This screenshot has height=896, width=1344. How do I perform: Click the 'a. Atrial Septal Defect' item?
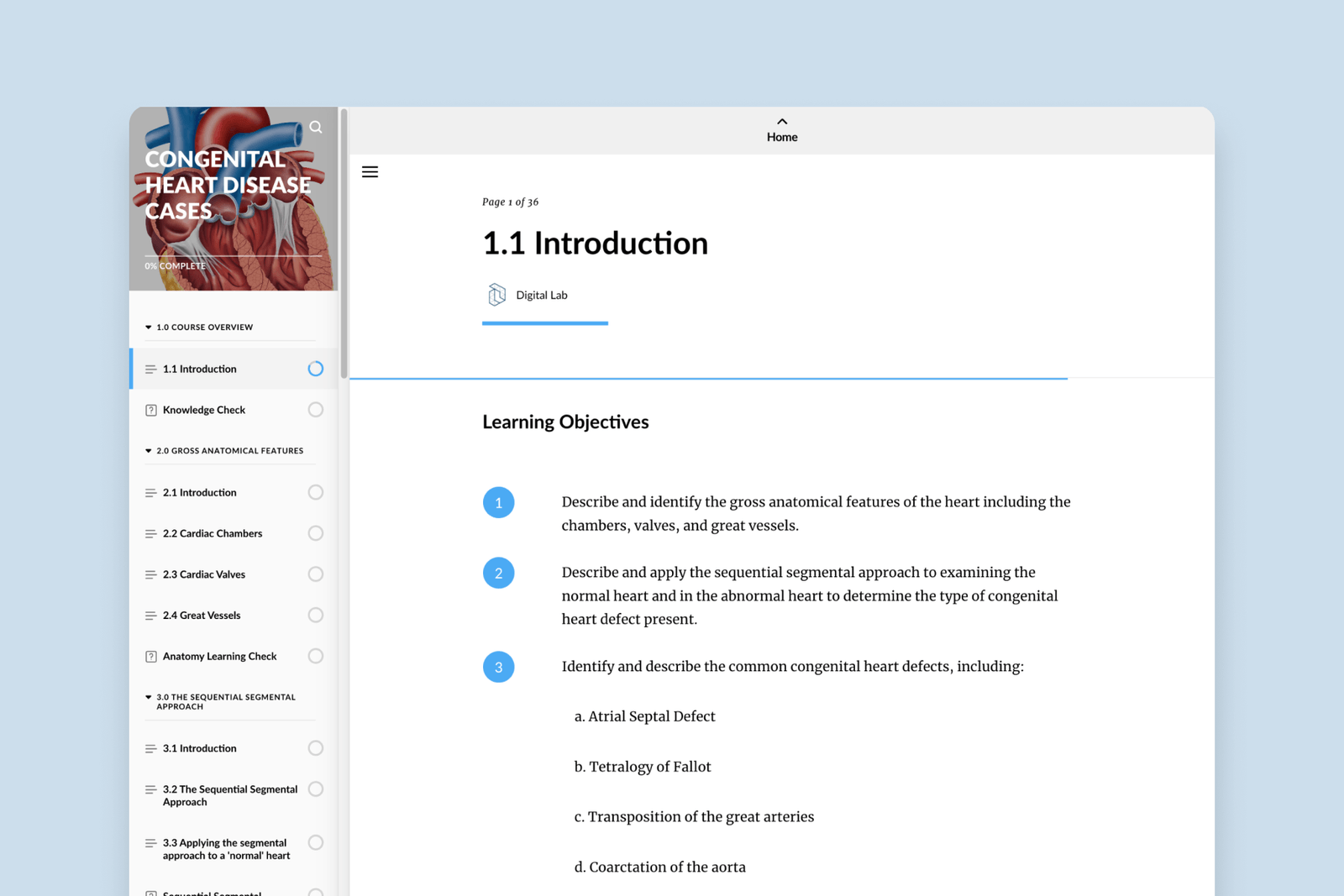644,716
